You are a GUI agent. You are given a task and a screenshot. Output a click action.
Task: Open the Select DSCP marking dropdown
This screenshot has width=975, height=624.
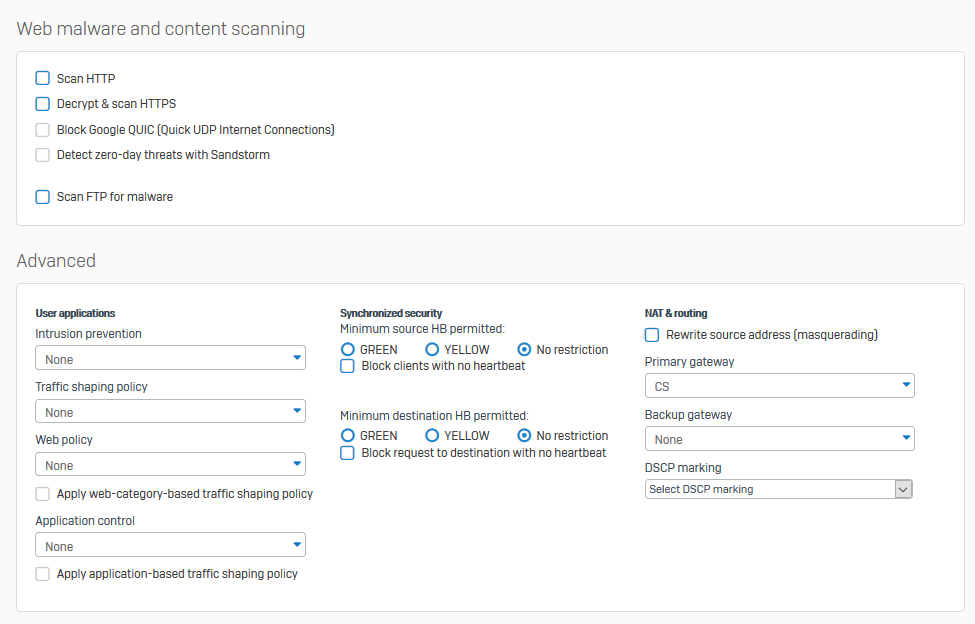point(779,489)
